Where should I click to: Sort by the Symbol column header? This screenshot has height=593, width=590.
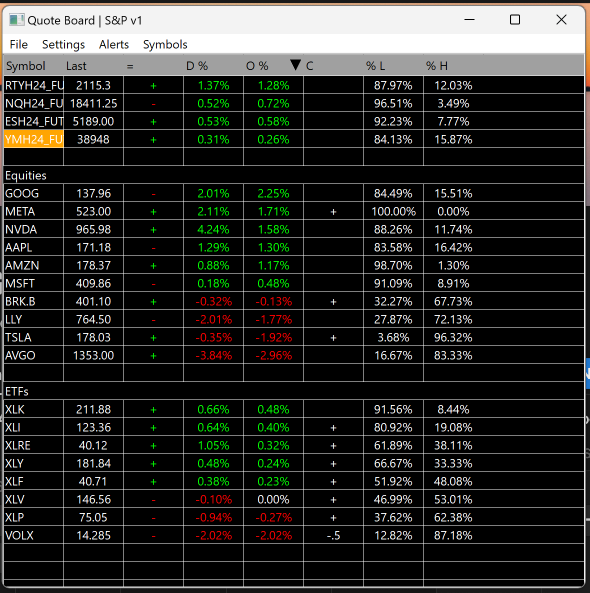click(x=26, y=66)
